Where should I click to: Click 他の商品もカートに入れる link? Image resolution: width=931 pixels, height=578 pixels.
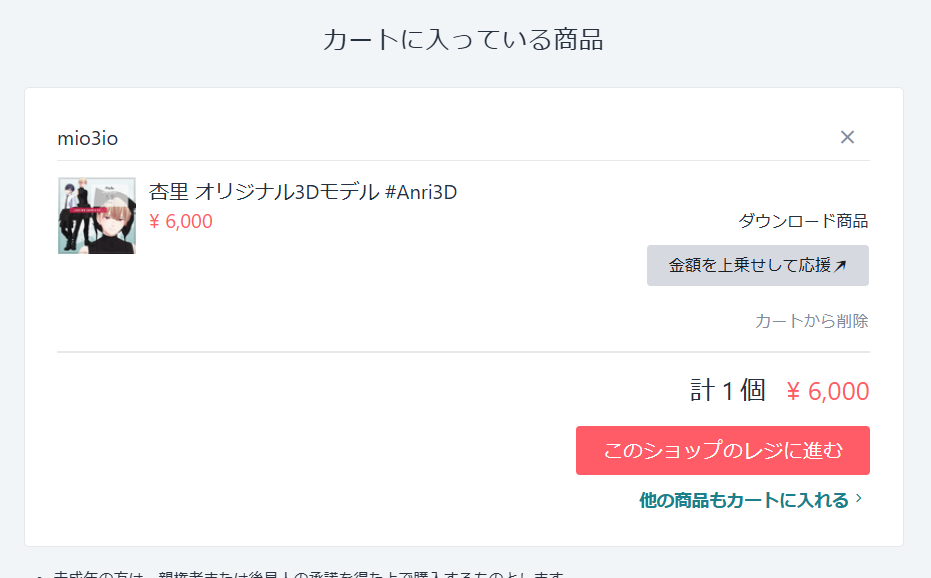(744, 500)
